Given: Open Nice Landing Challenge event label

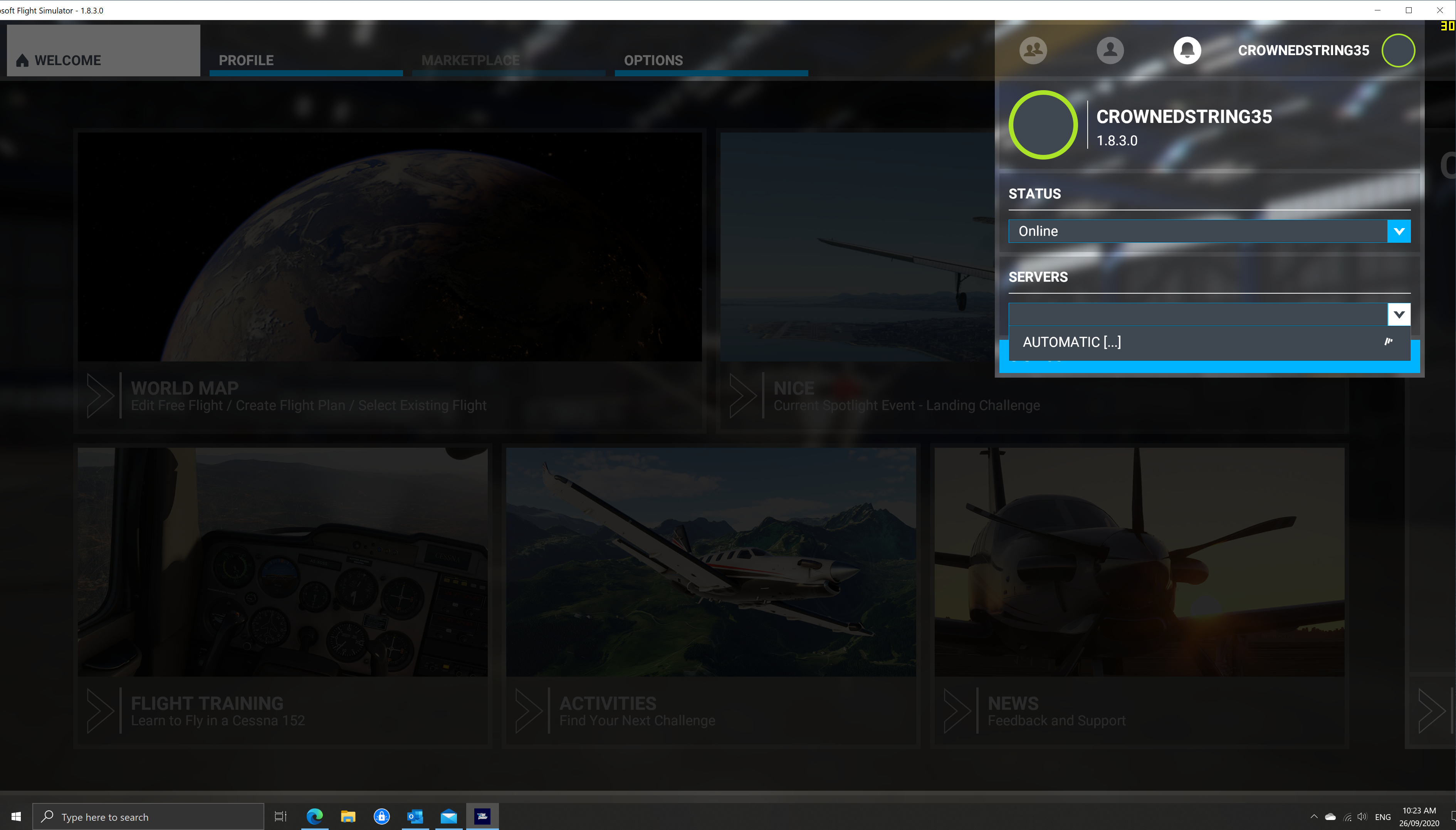Looking at the screenshot, I should pos(907,396).
